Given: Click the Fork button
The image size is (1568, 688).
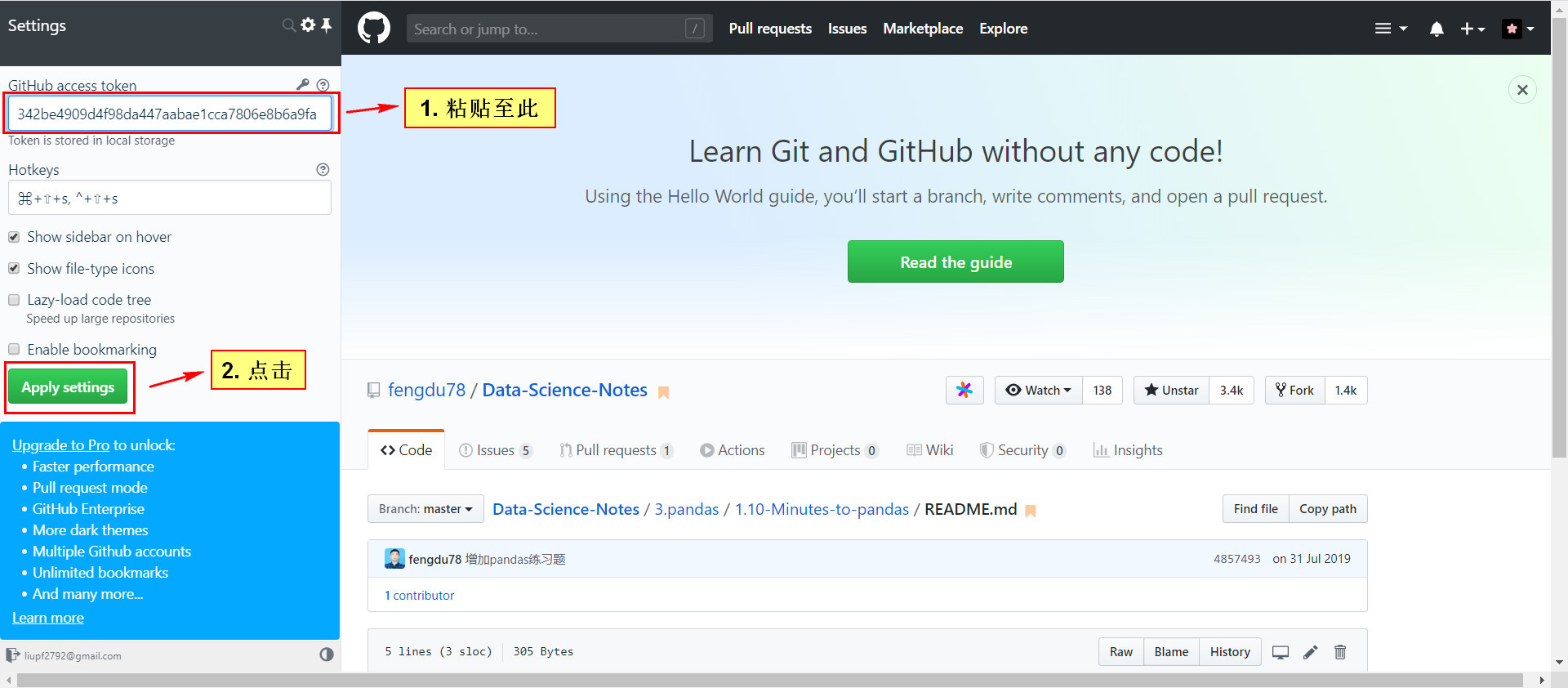Looking at the screenshot, I should click(x=1295, y=391).
